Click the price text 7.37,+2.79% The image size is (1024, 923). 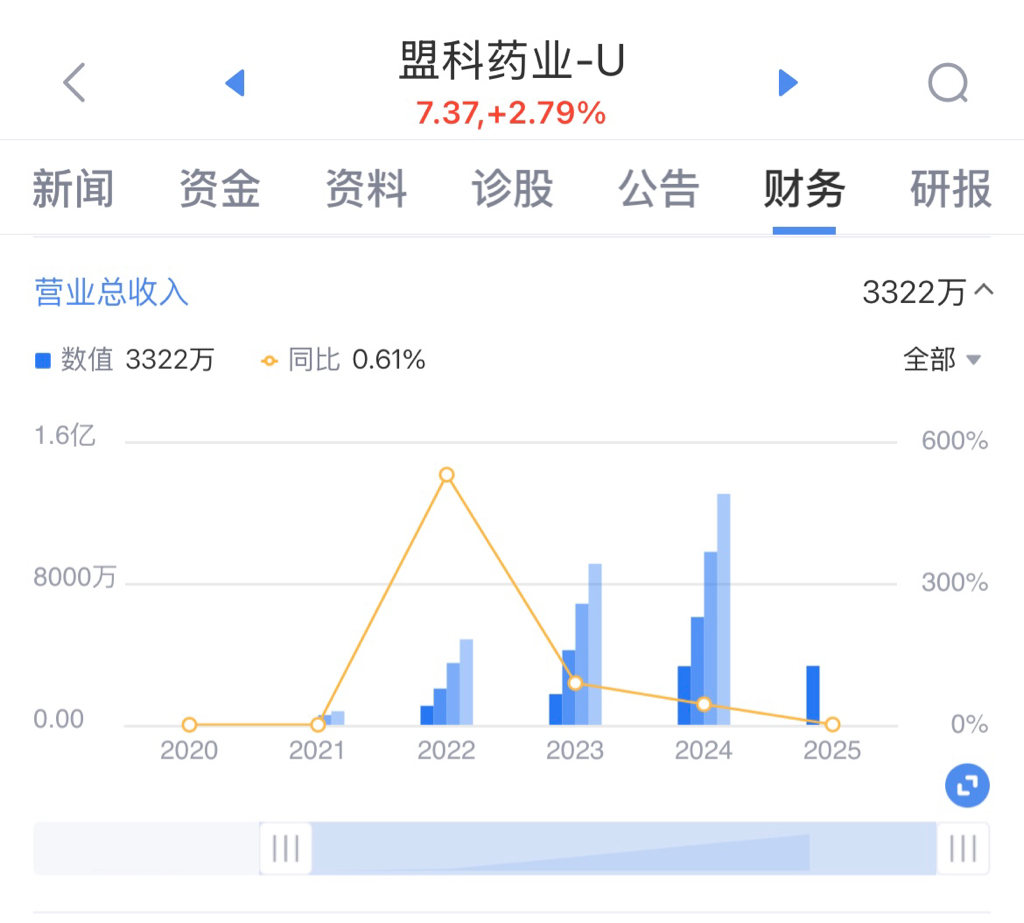point(511,113)
